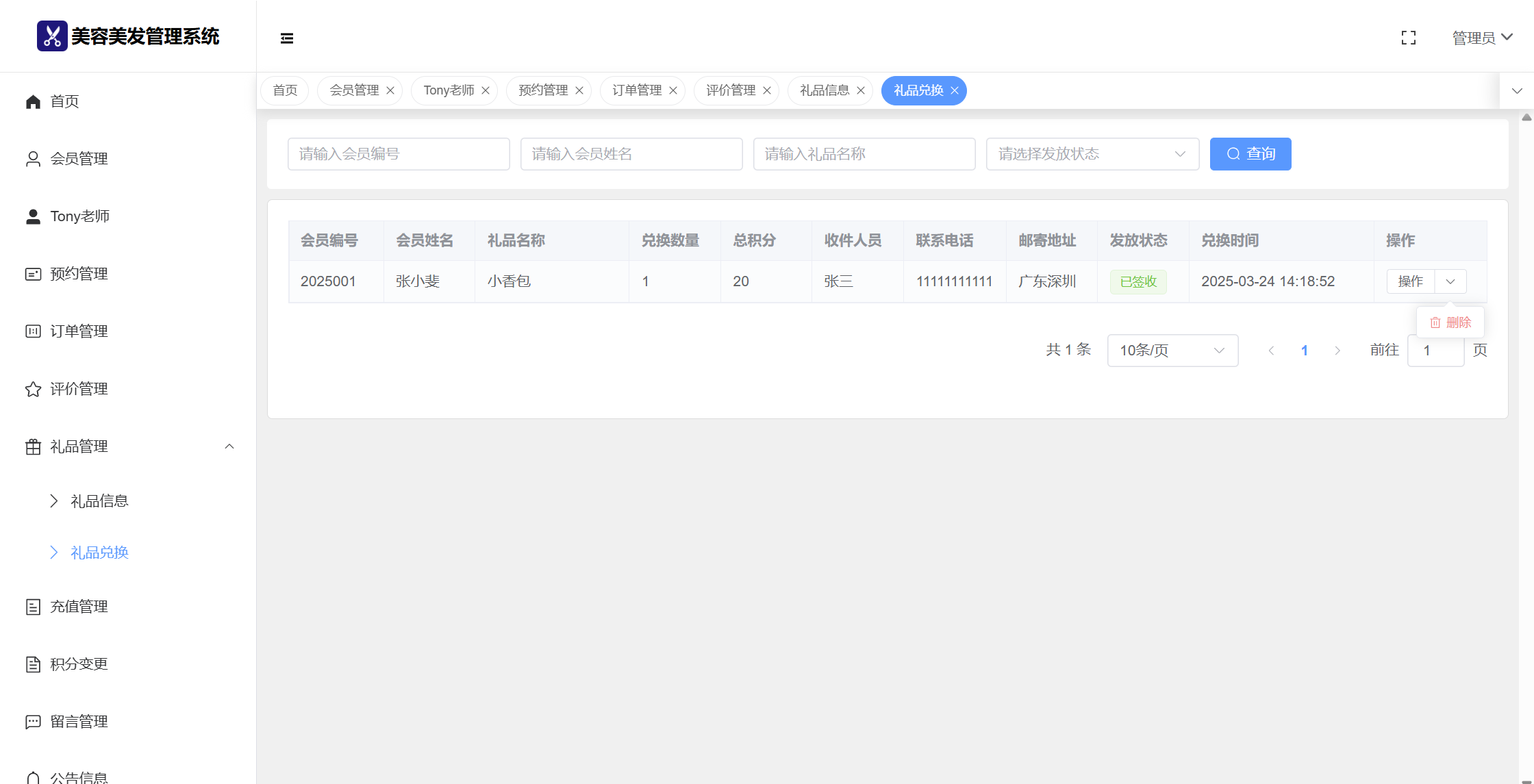Close the 会员管理 tab
Screen dimensions: 1534x784
click(390, 90)
